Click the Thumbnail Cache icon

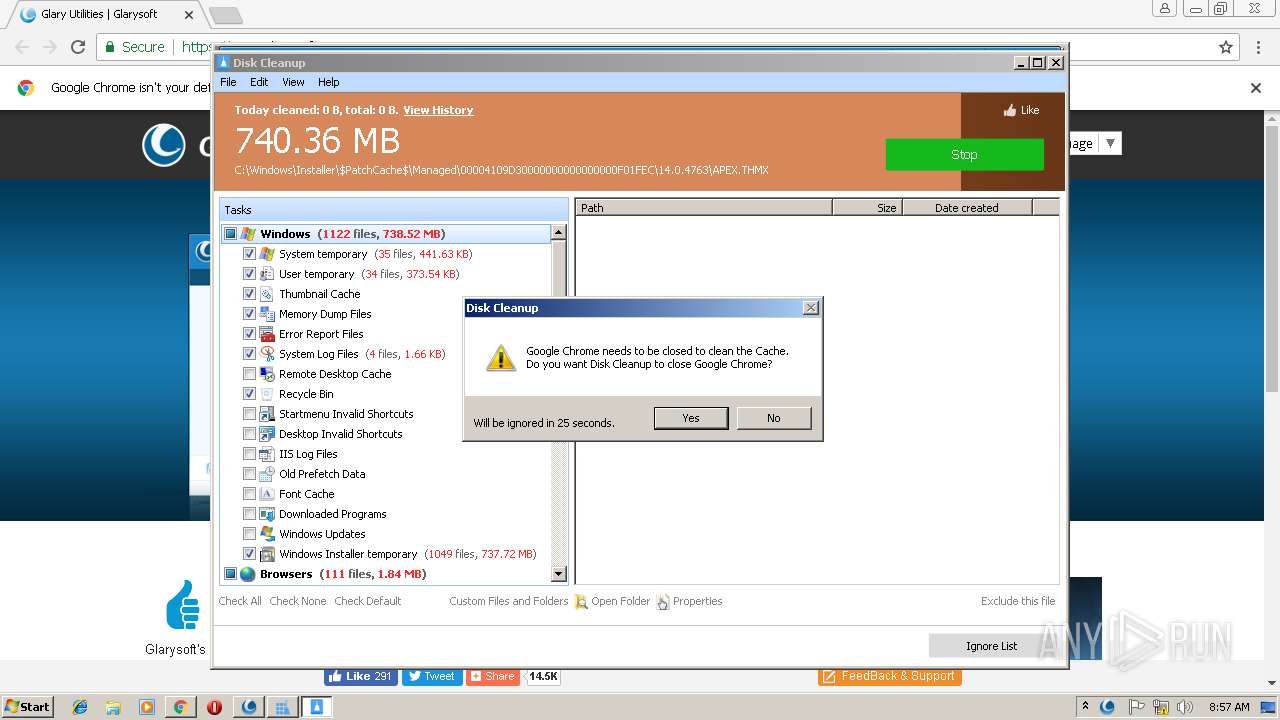tap(267, 294)
